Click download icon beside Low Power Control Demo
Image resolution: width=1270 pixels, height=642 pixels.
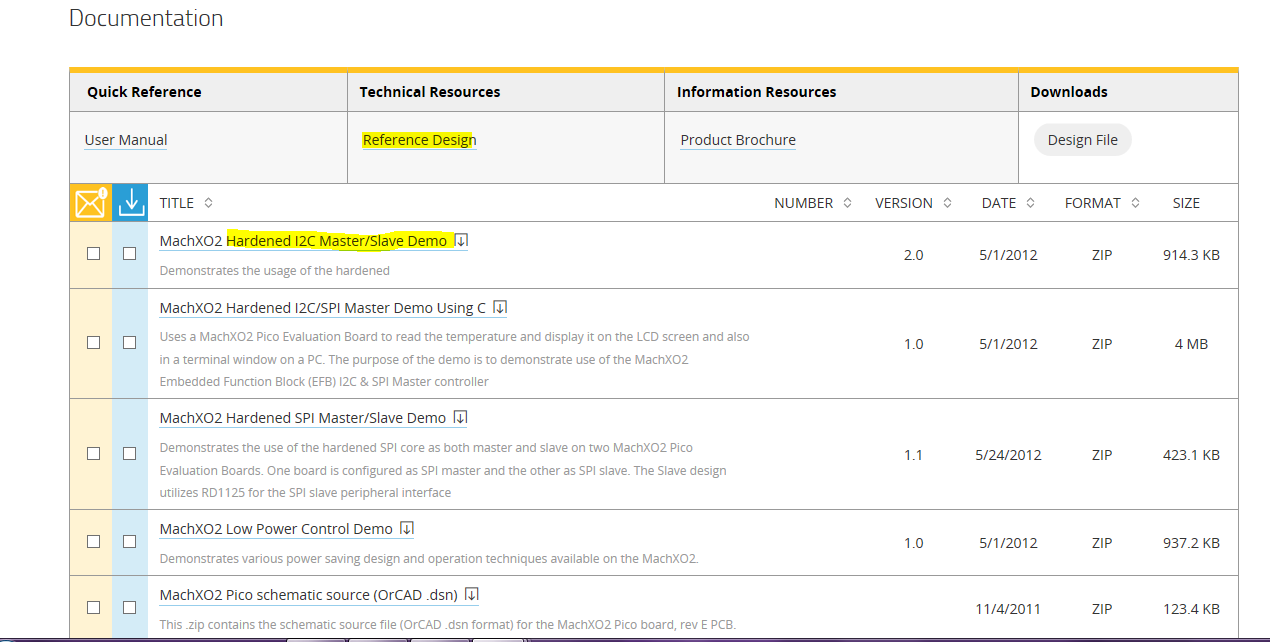407,528
